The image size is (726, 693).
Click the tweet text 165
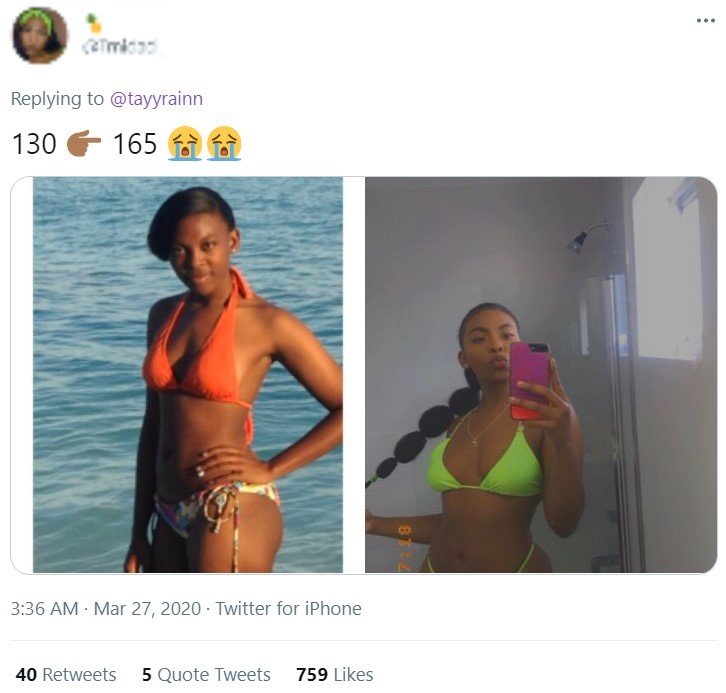tap(135, 144)
